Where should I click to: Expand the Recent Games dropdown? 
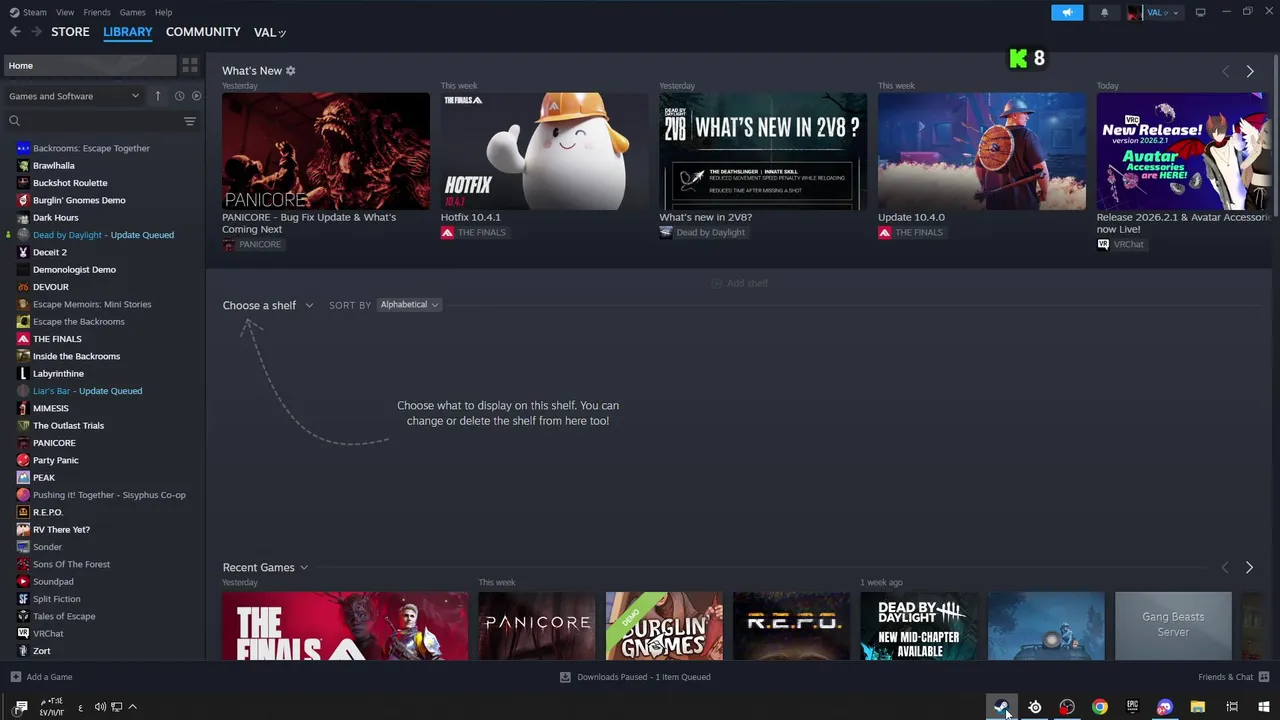pyautogui.click(x=265, y=567)
